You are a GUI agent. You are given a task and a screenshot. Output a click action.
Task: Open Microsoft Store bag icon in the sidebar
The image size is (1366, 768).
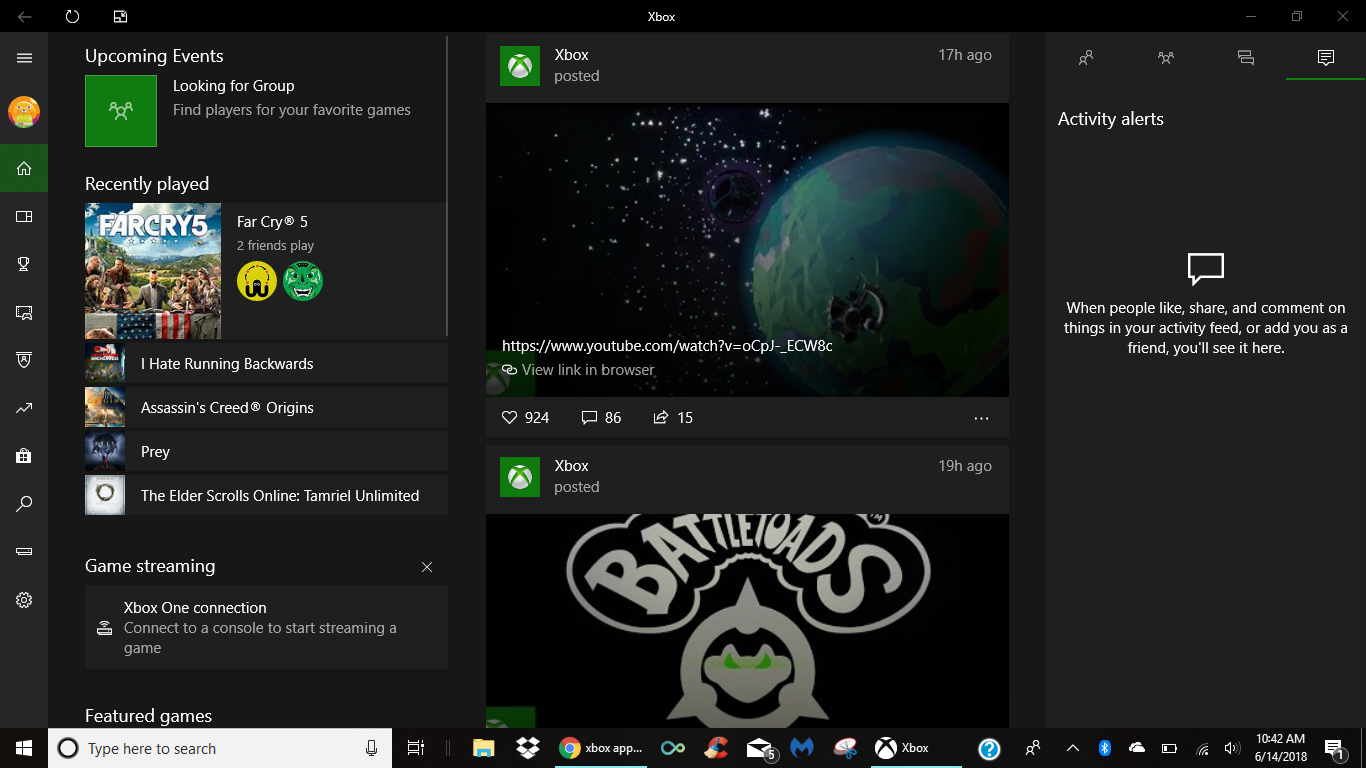tap(24, 456)
